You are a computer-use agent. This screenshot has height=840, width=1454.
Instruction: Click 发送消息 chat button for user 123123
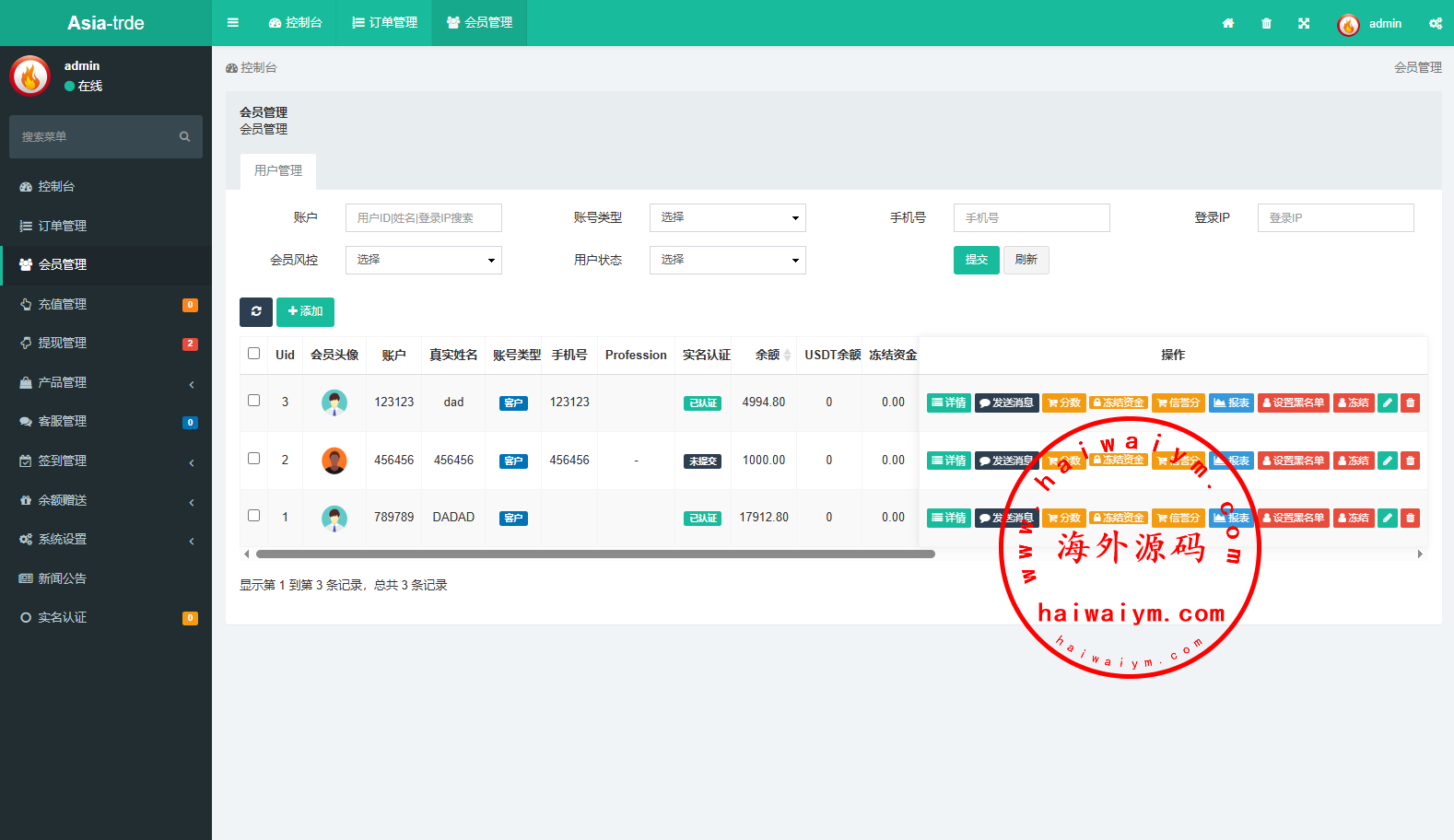point(1006,402)
